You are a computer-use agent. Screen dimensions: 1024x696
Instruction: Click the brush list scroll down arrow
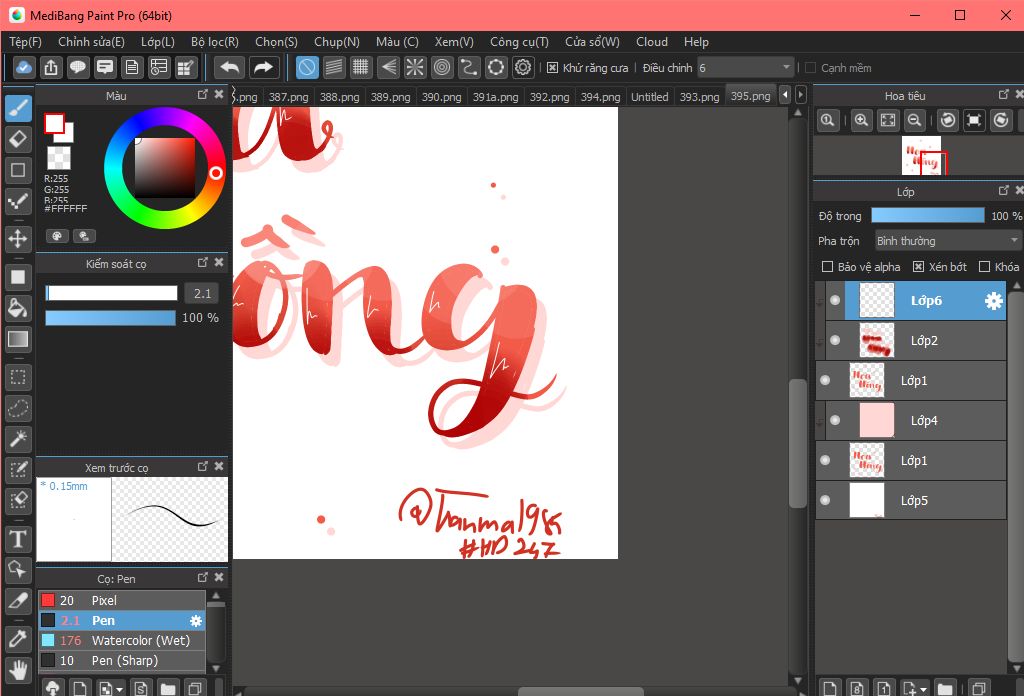[x=216, y=668]
